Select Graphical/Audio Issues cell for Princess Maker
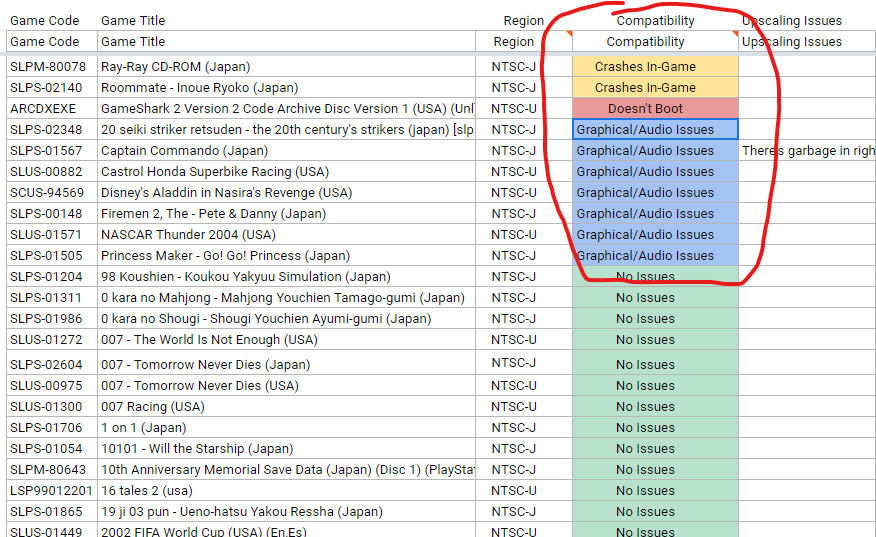 point(655,255)
